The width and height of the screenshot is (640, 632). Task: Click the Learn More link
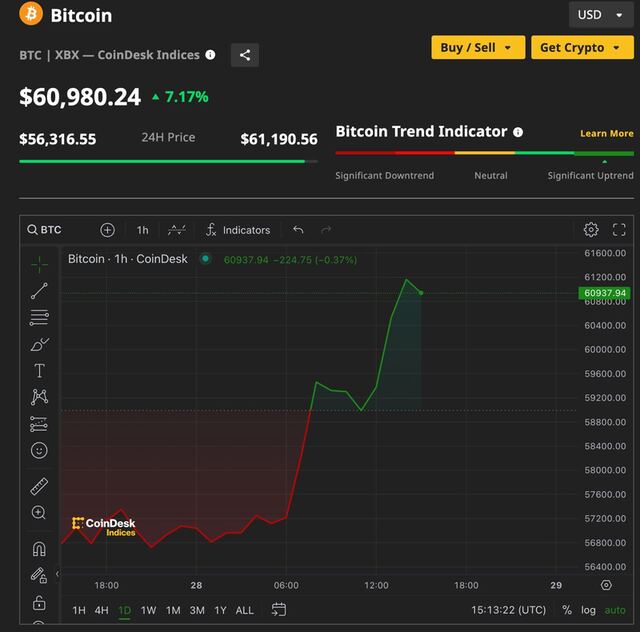pyautogui.click(x=606, y=133)
